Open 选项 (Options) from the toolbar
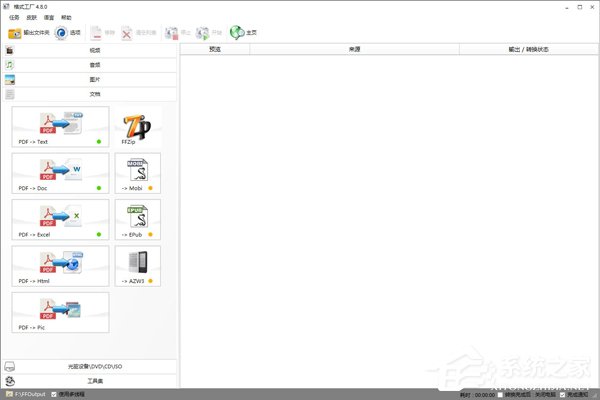Viewport: 600px width, 400px height. pos(67,33)
